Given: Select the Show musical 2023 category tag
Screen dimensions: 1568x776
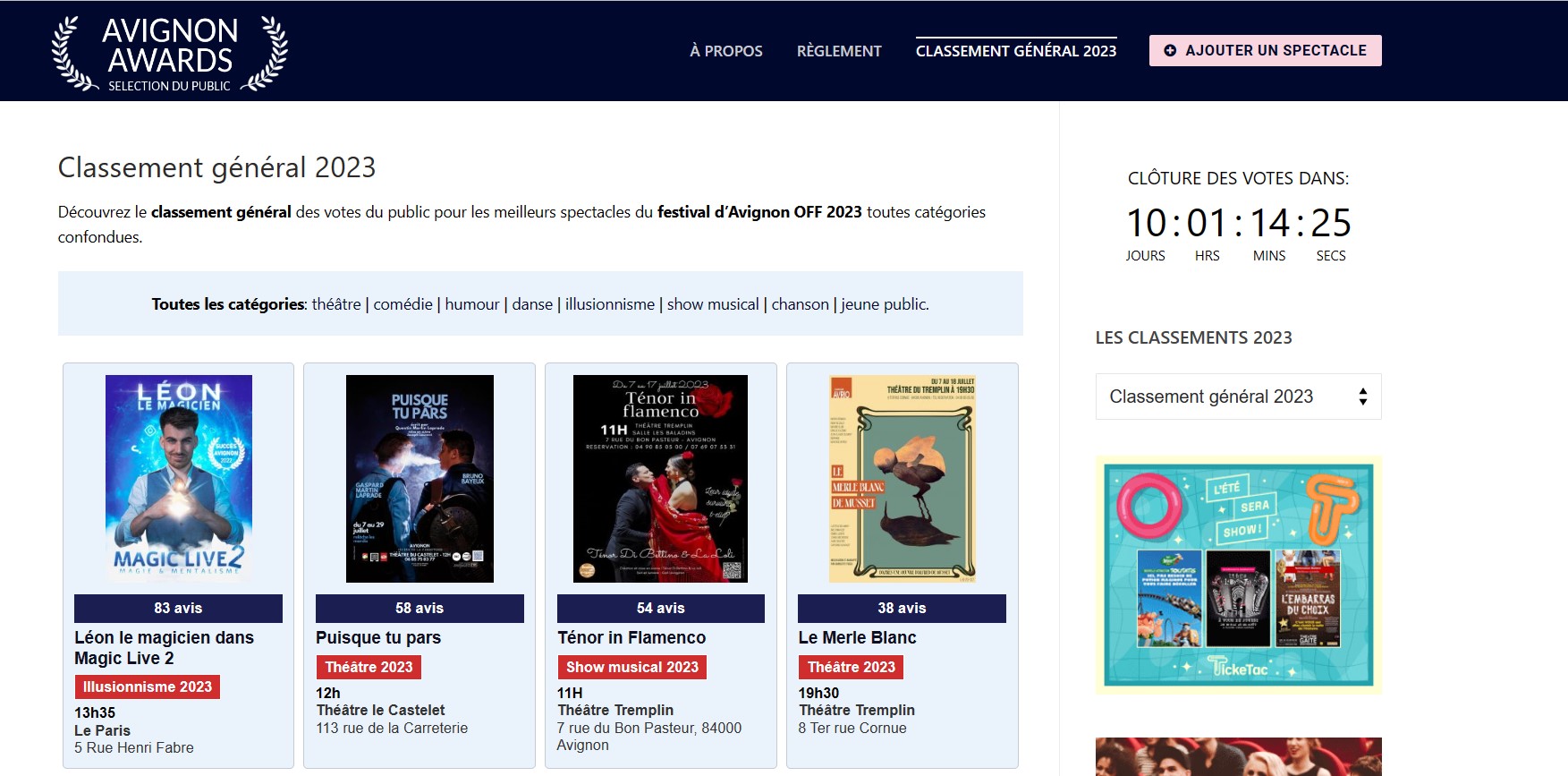Looking at the screenshot, I should click(631, 667).
